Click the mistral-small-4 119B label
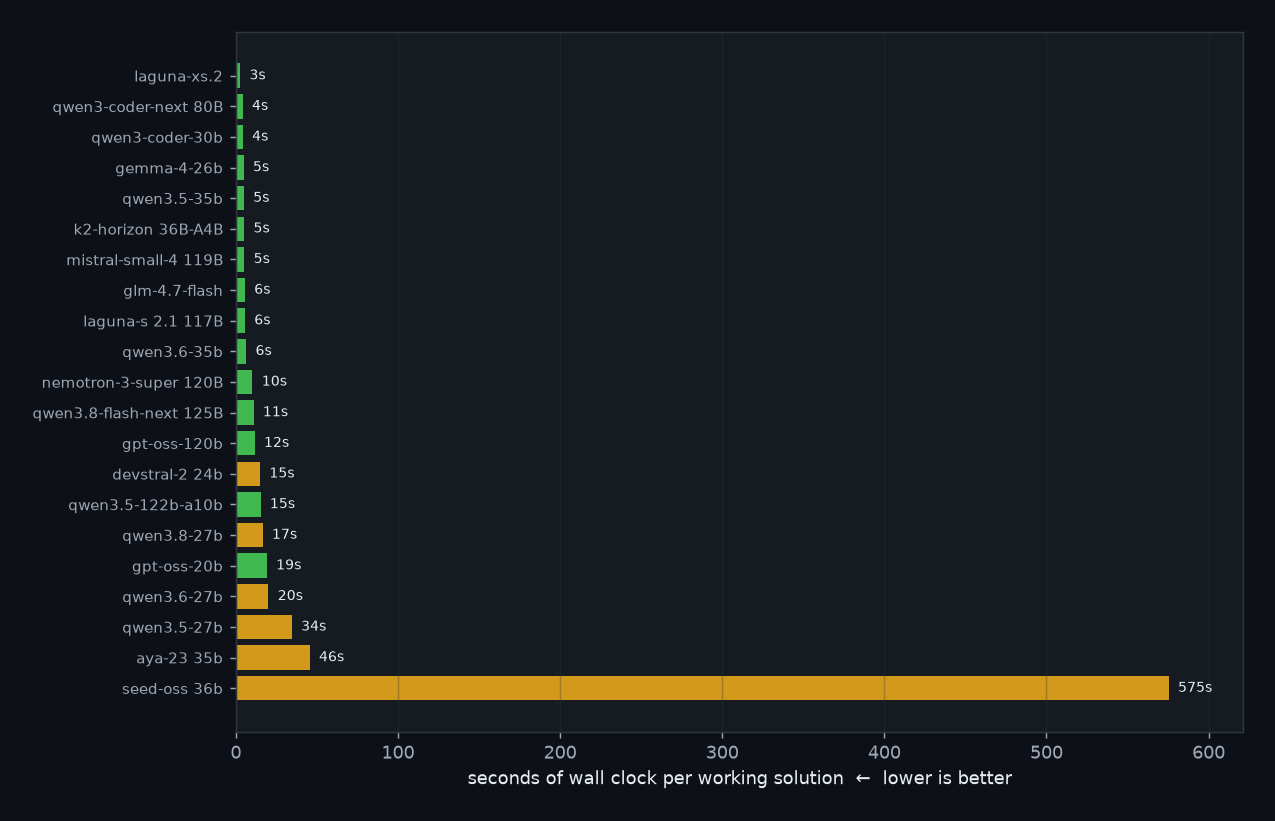 coord(145,260)
